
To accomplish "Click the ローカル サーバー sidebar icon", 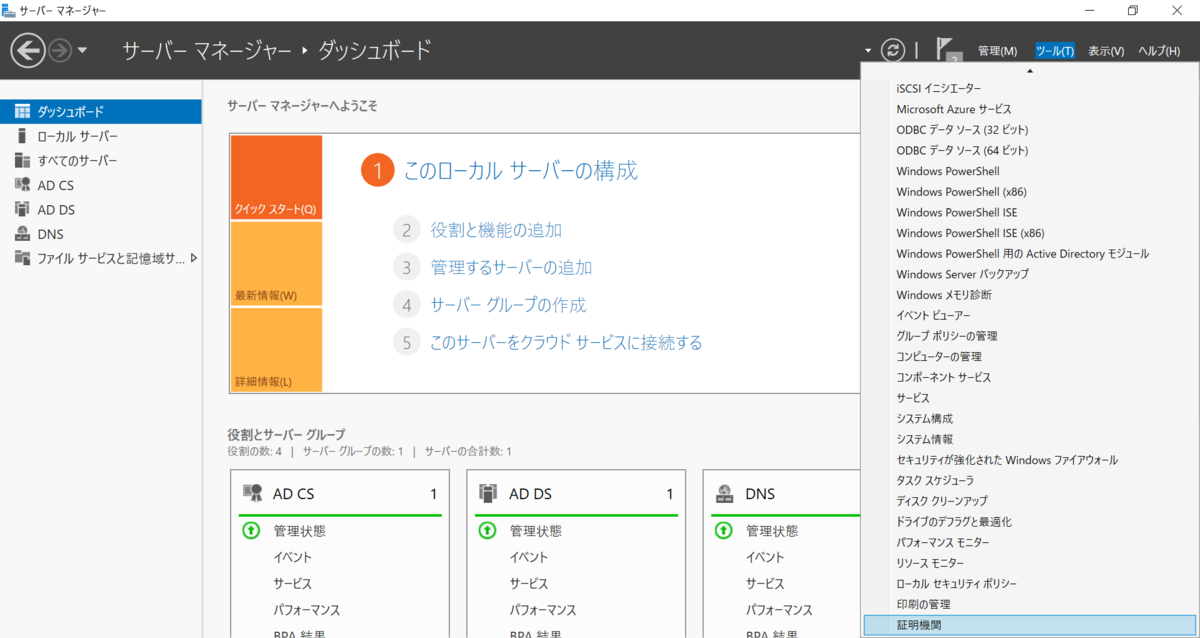I will (22, 136).
